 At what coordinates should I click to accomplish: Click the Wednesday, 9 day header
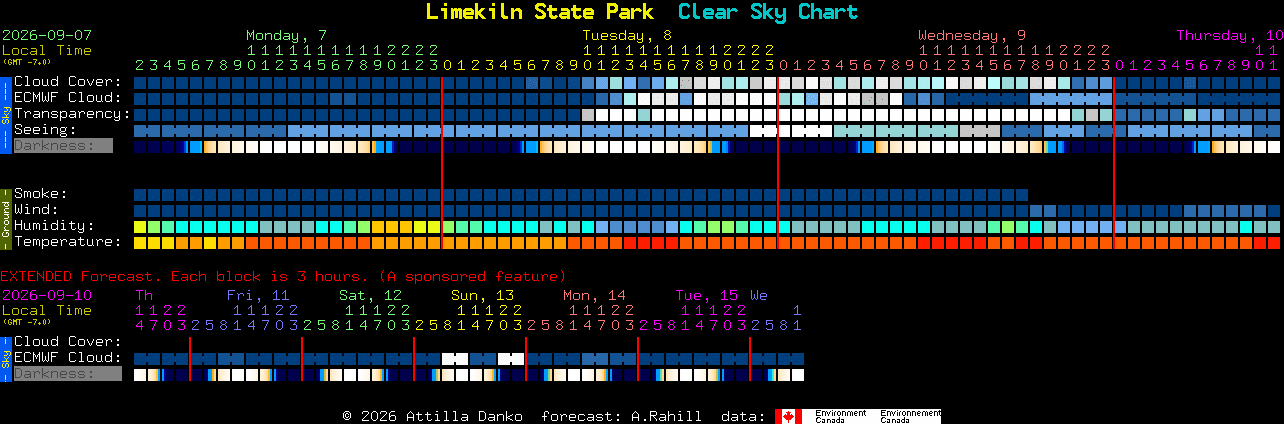pyautogui.click(x=972, y=35)
